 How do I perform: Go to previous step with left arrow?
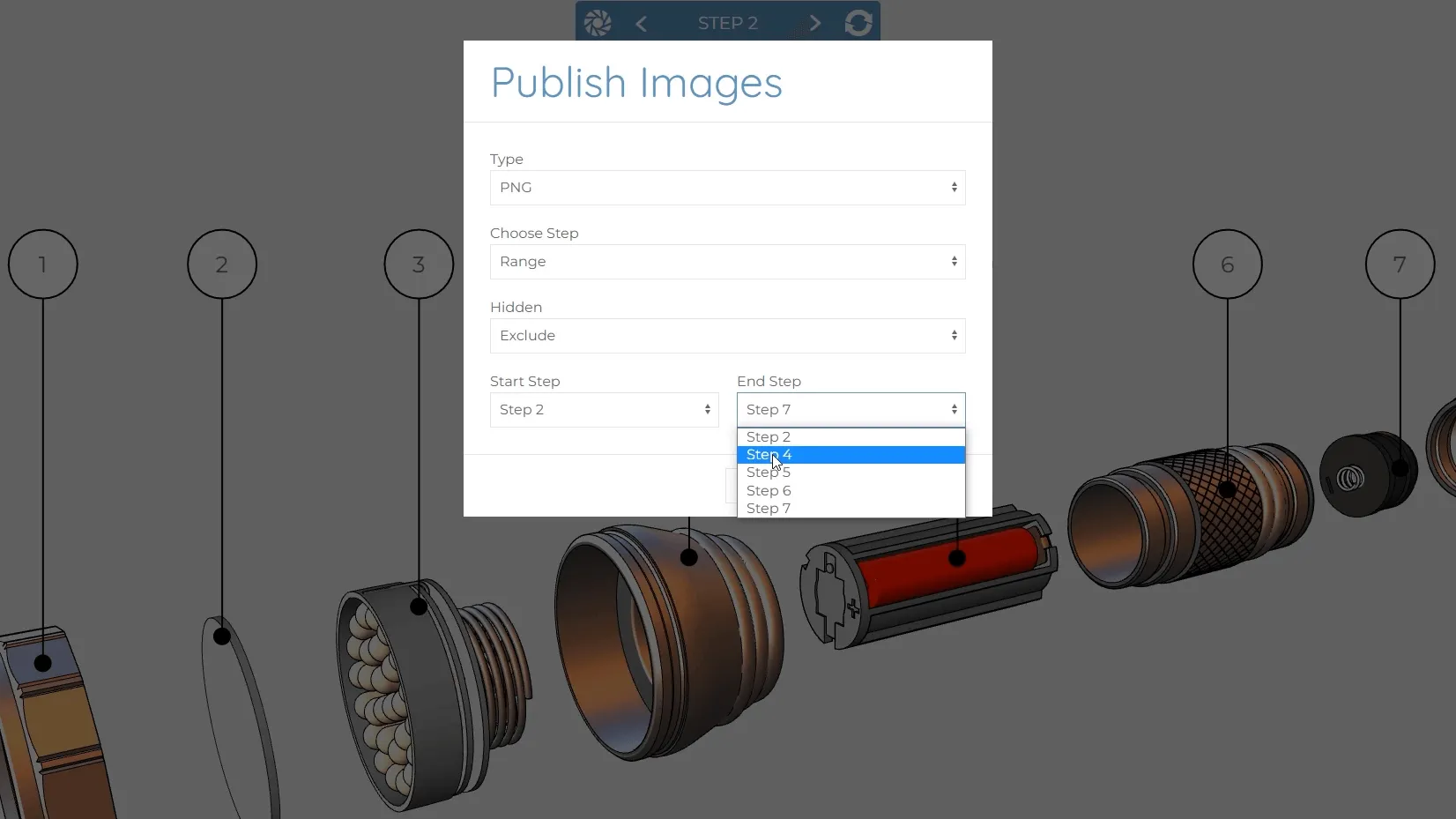click(642, 24)
